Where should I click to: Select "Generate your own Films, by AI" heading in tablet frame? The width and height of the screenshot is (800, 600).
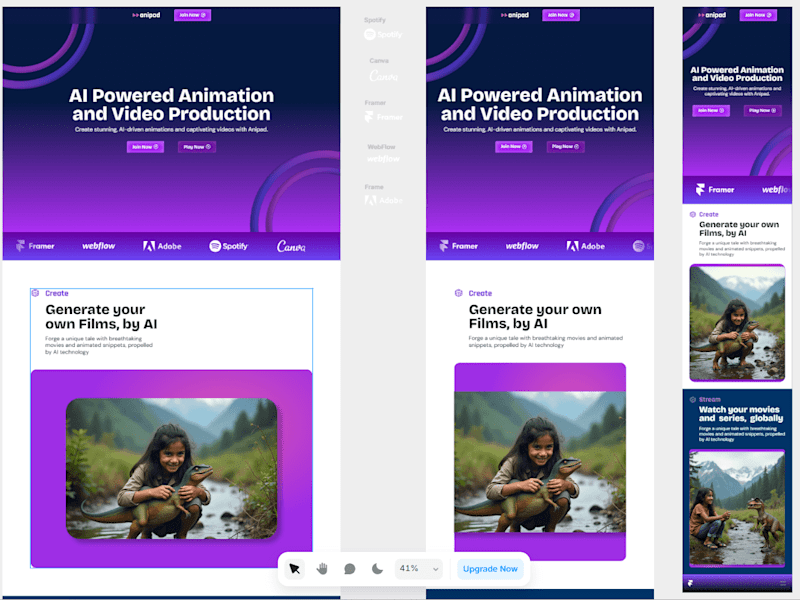(535, 316)
